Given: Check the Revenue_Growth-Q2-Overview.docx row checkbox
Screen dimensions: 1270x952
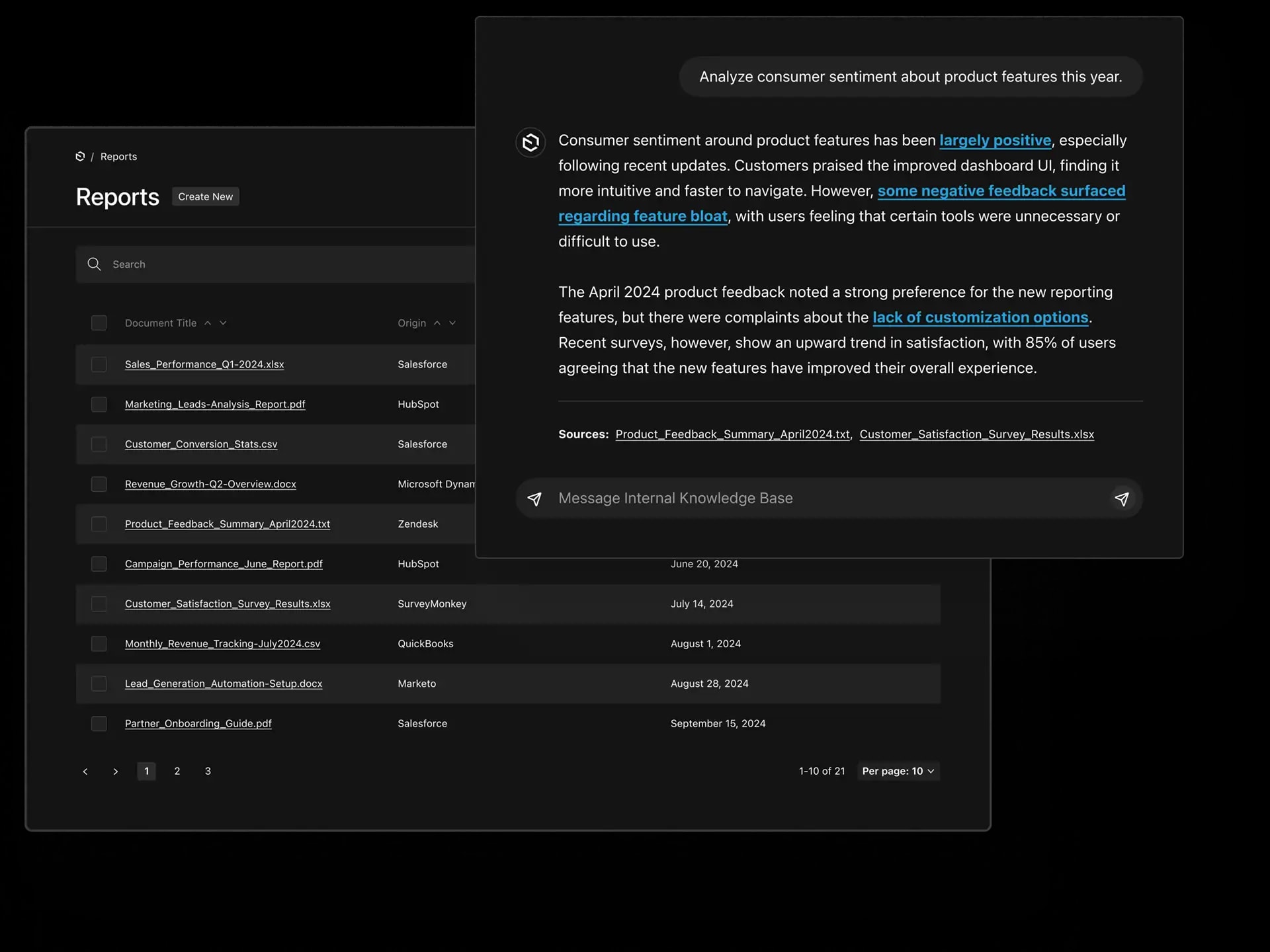Looking at the screenshot, I should (99, 485).
